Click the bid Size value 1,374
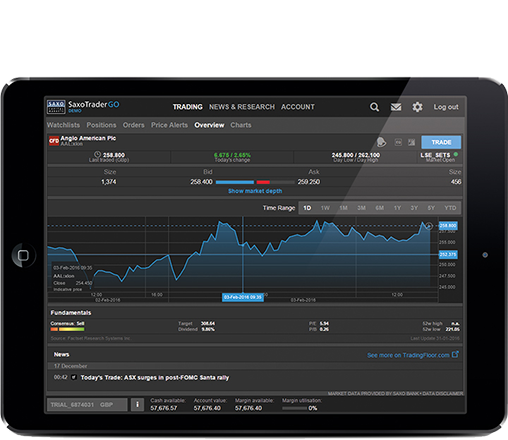Screen dimensions: 508x440 coord(109,182)
